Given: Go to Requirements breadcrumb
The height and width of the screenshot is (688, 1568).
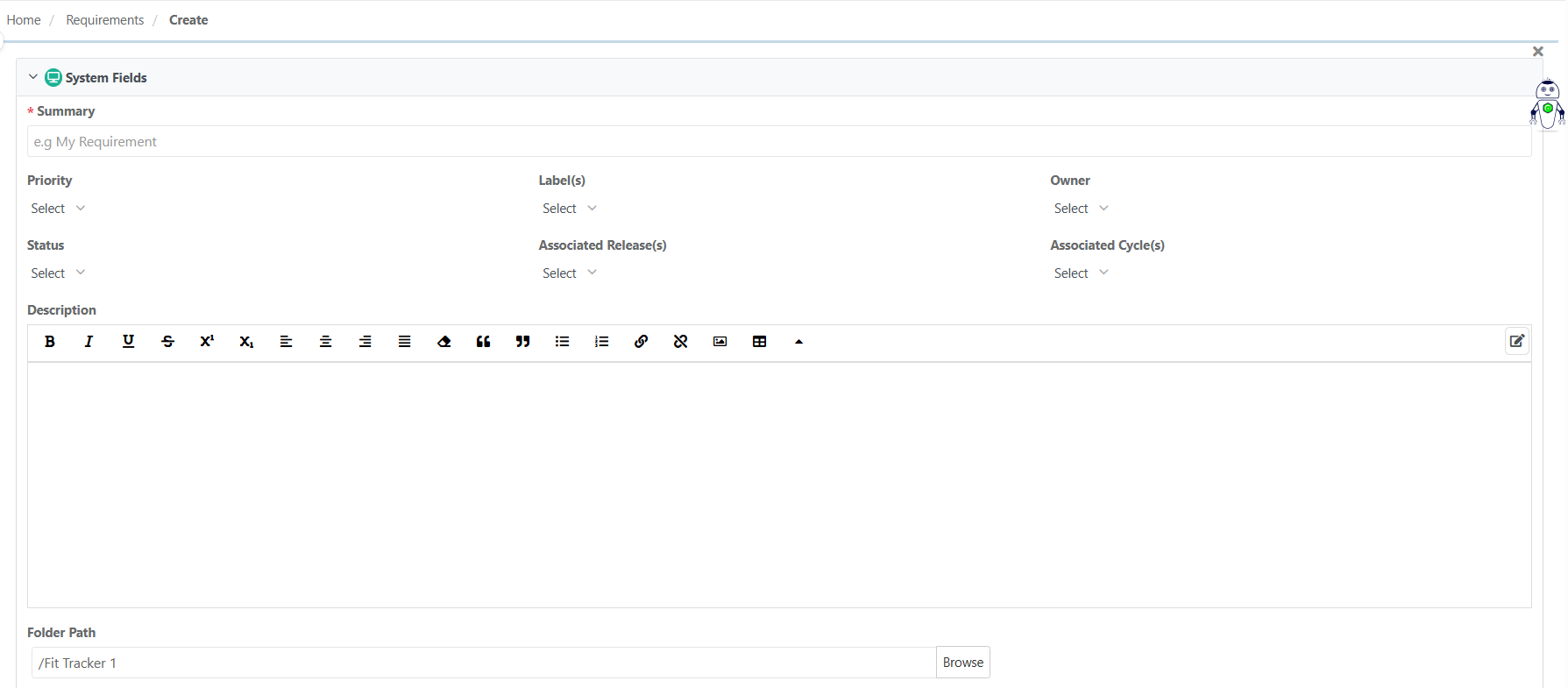Looking at the screenshot, I should tap(104, 20).
